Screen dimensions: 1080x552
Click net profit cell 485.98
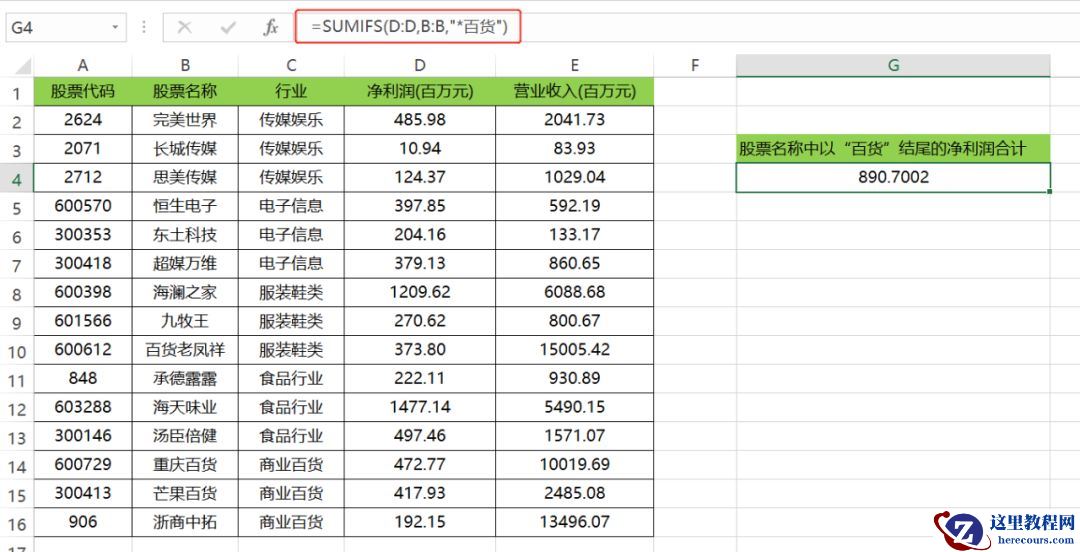click(x=420, y=120)
